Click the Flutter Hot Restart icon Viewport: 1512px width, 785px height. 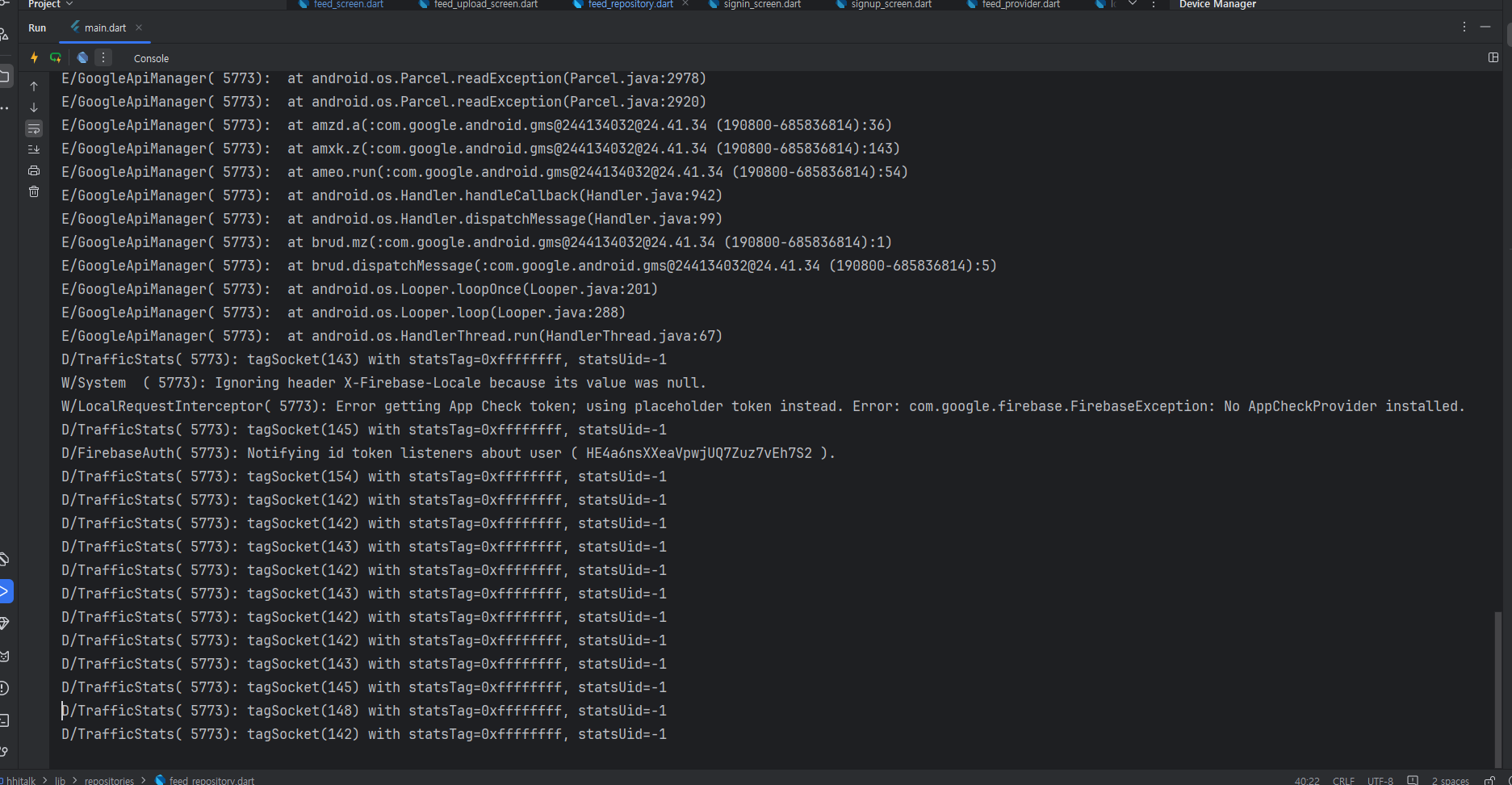click(56, 57)
